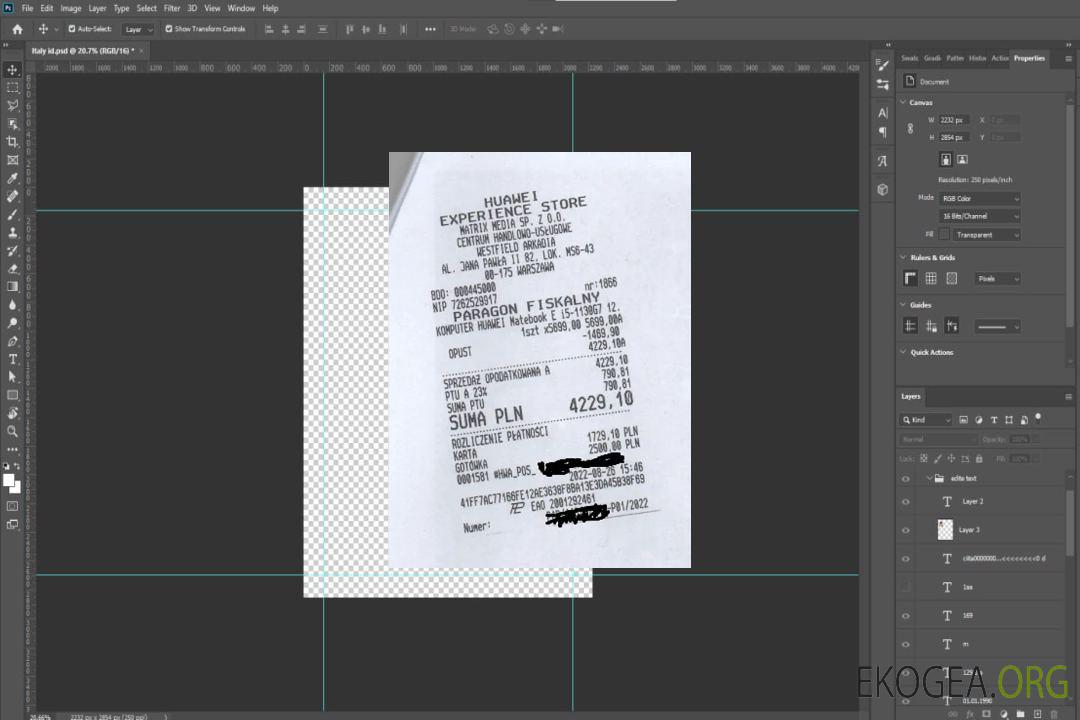This screenshot has height=720, width=1080.
Task: Click the canvas Fill color swatch
Action: point(944,235)
